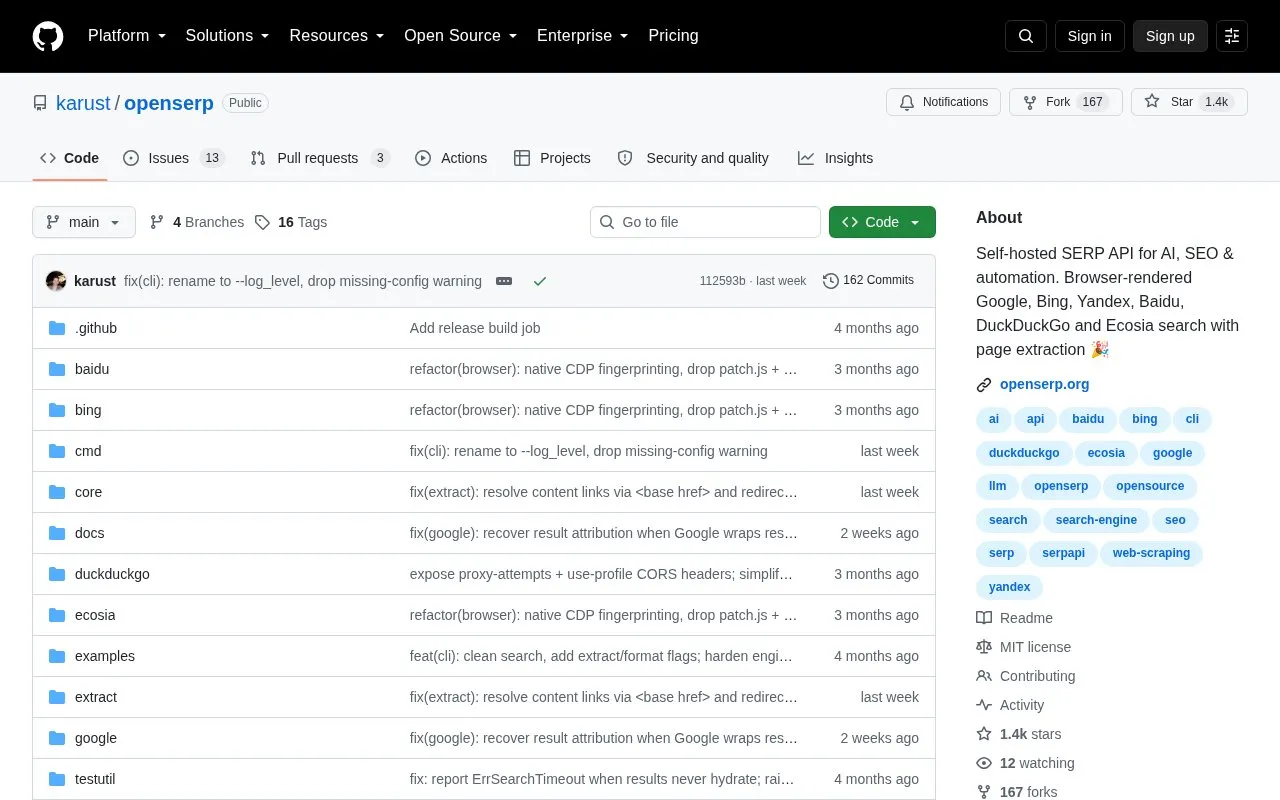Click the karust avatar in commit row

click(56, 281)
